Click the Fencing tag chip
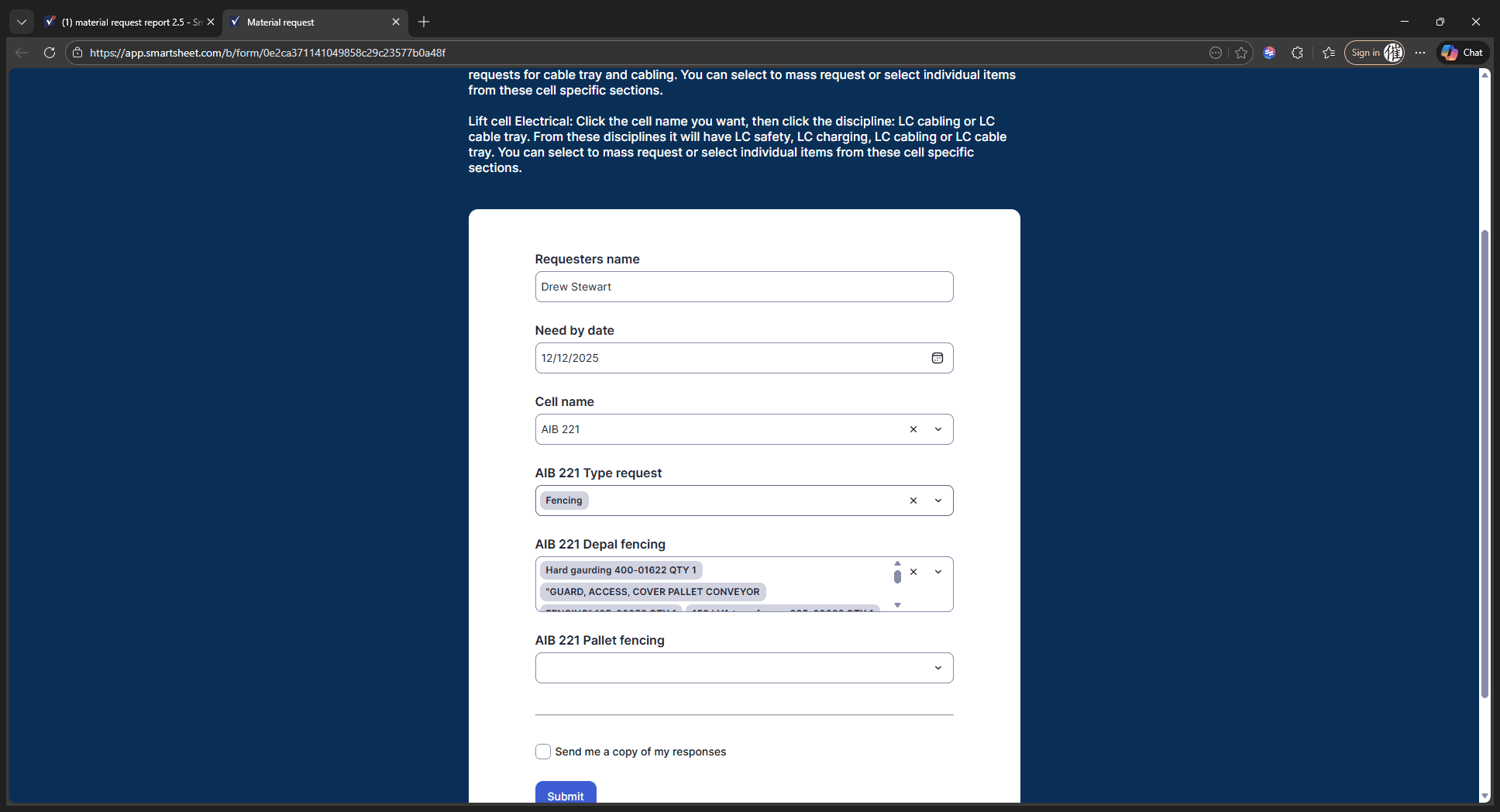This screenshot has width=1500, height=812. pyautogui.click(x=563, y=501)
